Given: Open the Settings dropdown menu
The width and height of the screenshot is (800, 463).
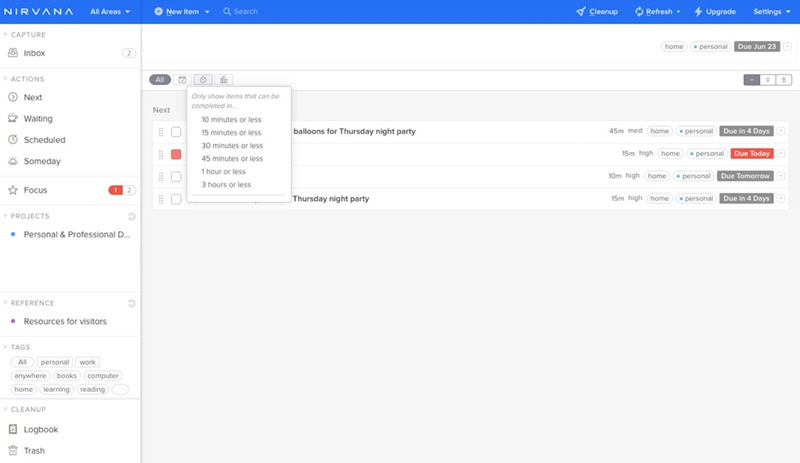Looking at the screenshot, I should [771, 11].
